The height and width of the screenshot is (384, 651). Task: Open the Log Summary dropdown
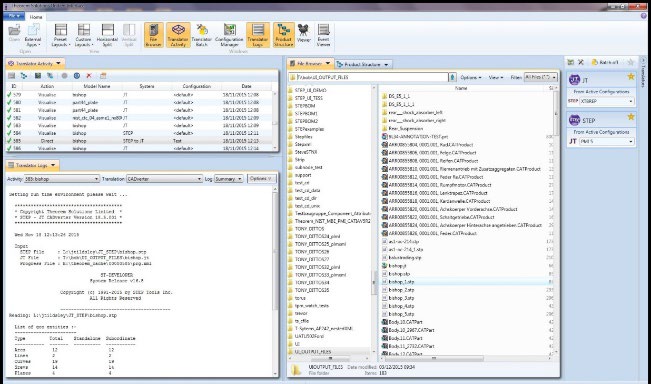point(228,179)
